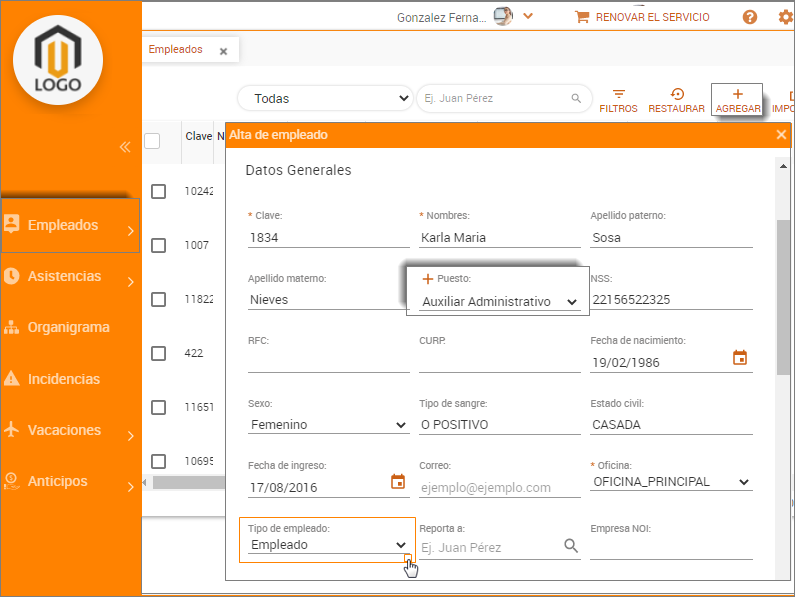Click Renovar el servicio link
The height and width of the screenshot is (597, 795).
coord(642,17)
